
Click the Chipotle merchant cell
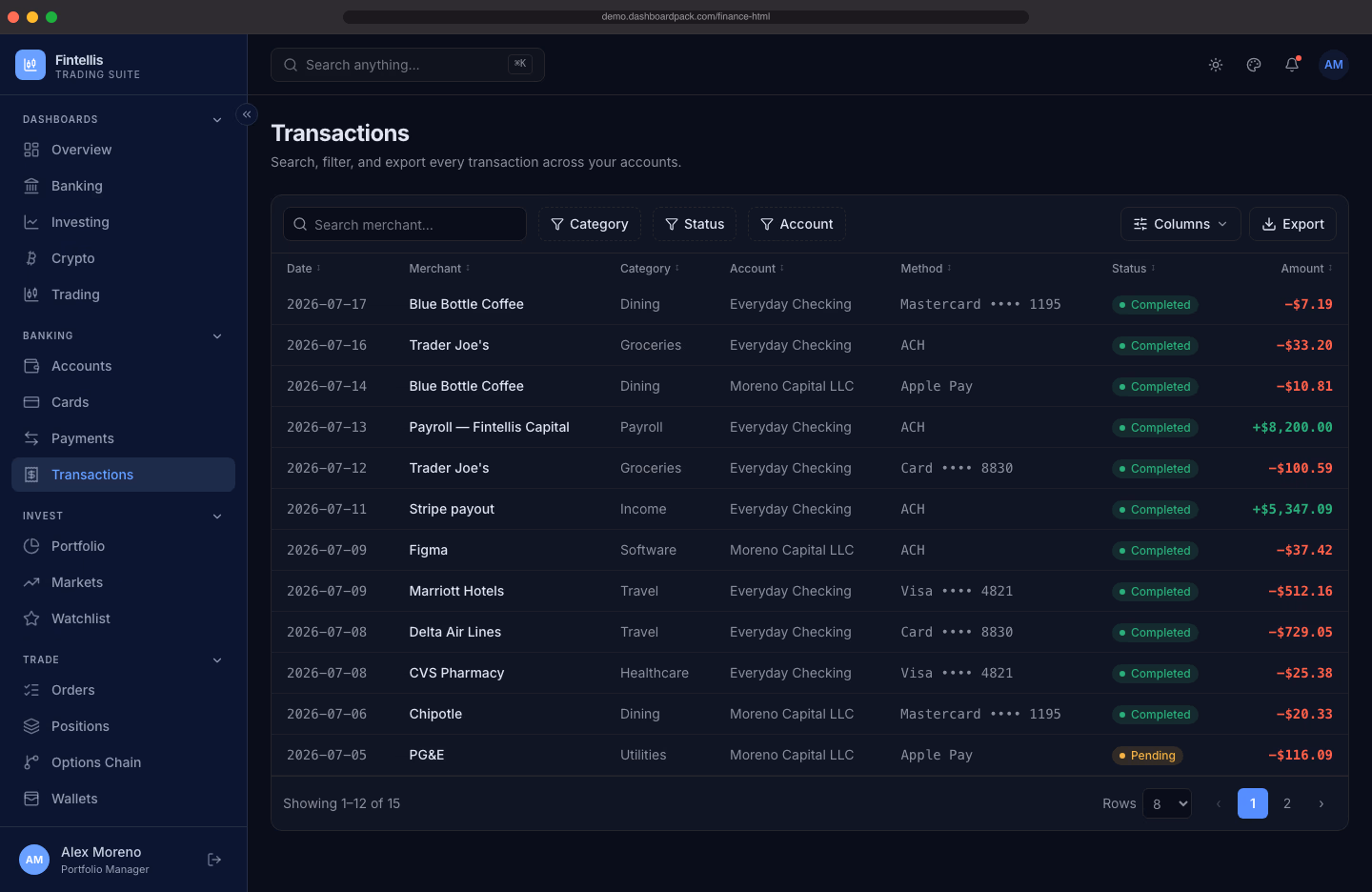coord(435,714)
